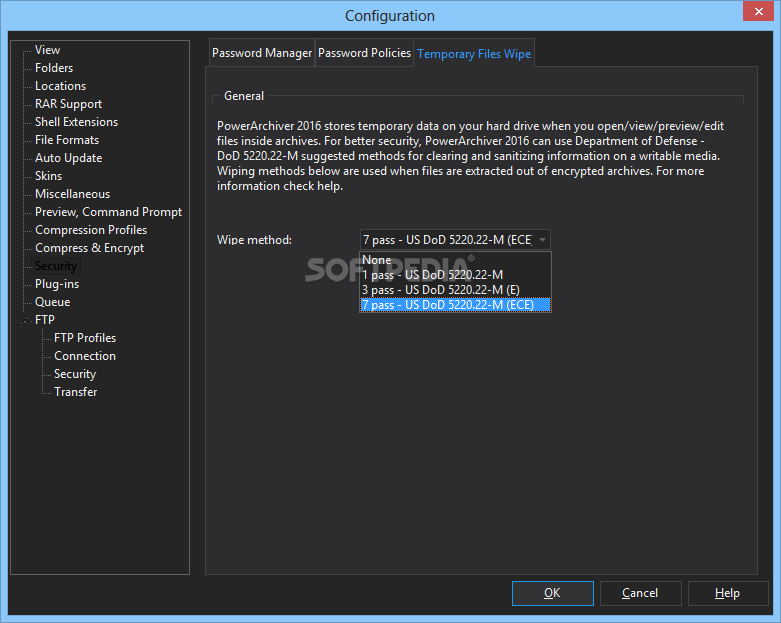Click the OK button
Image resolution: width=781 pixels, height=623 pixels.
(552, 593)
